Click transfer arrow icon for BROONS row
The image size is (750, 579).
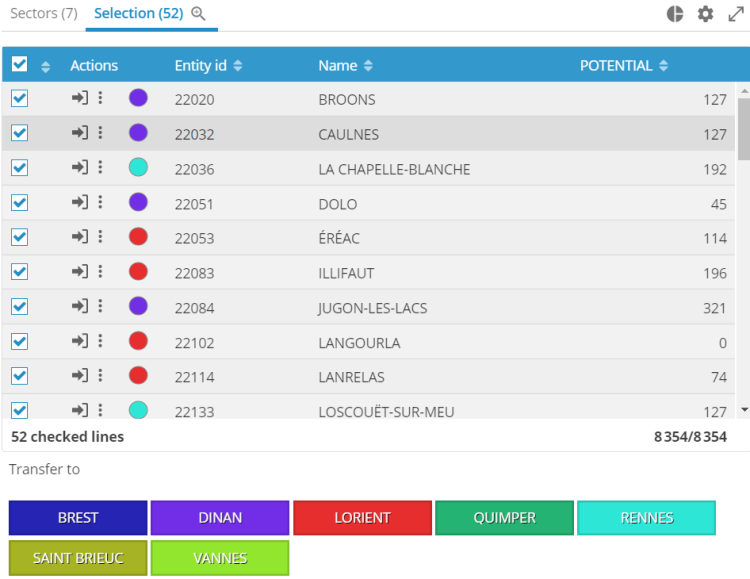click(80, 98)
